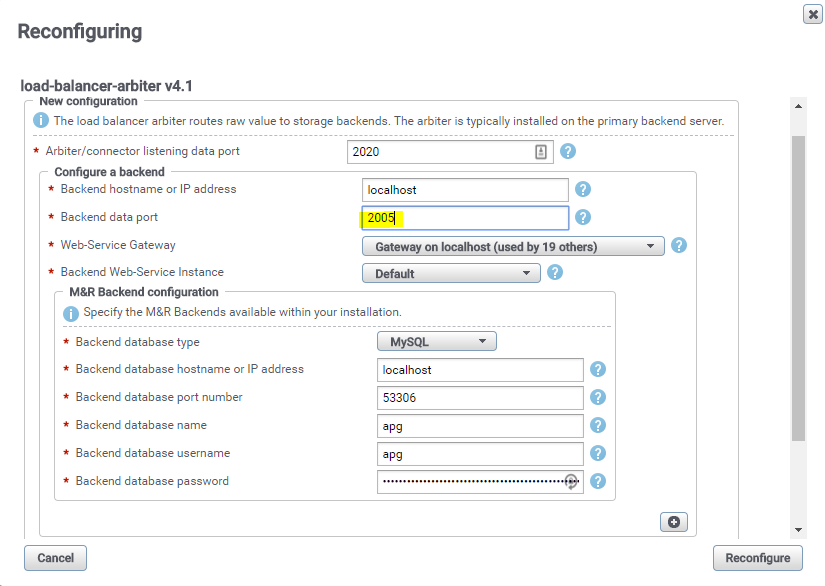825x586 pixels.
Task: Open the MySQL database type dropdown
Action: coord(436,342)
